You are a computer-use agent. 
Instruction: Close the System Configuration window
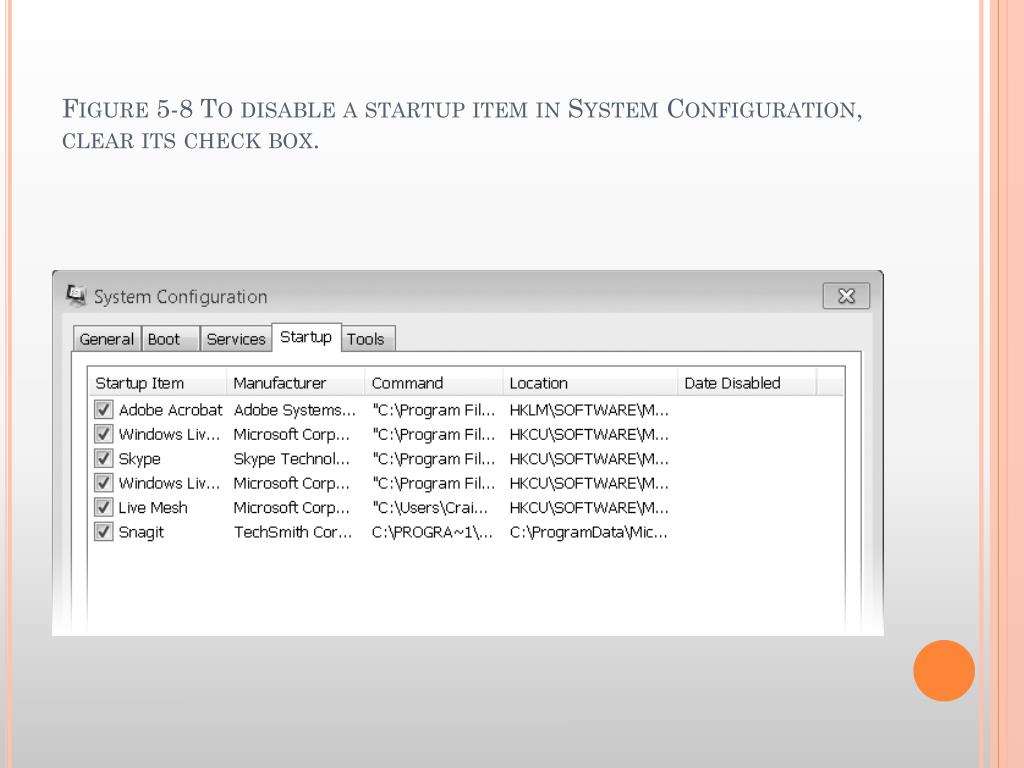pyautogui.click(x=846, y=296)
